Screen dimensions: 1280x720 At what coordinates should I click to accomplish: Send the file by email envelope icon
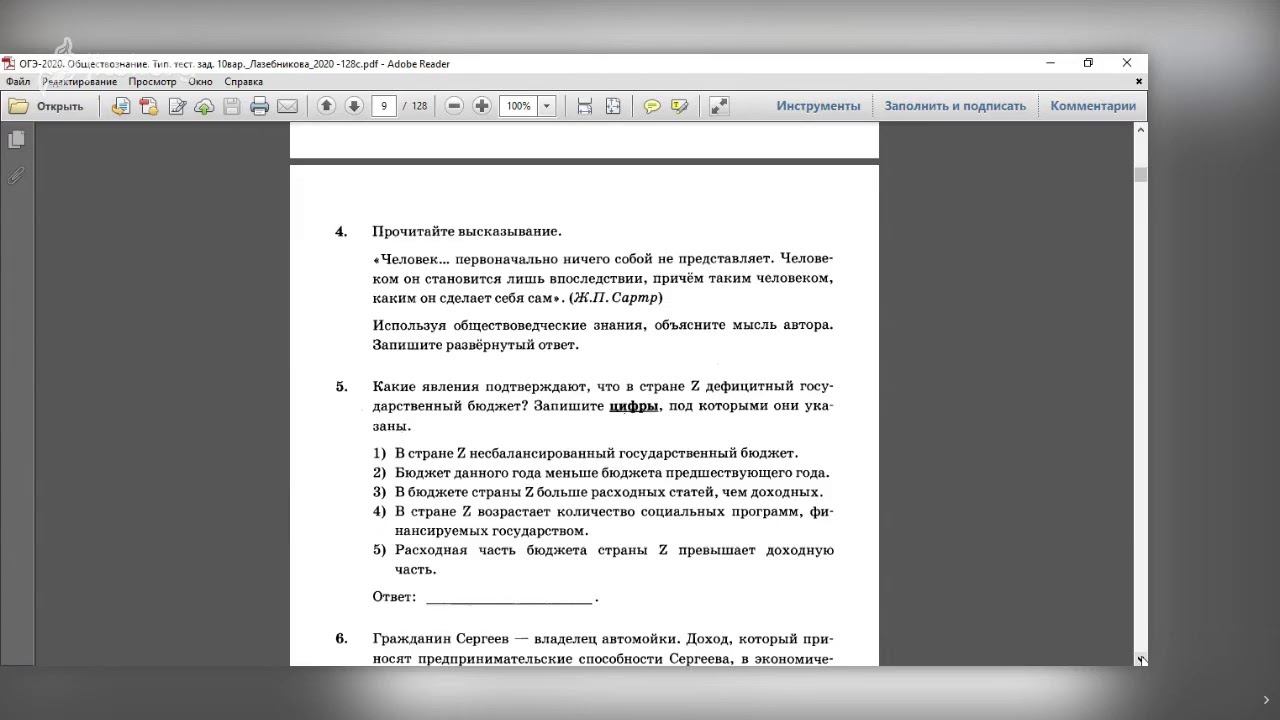[x=287, y=106]
